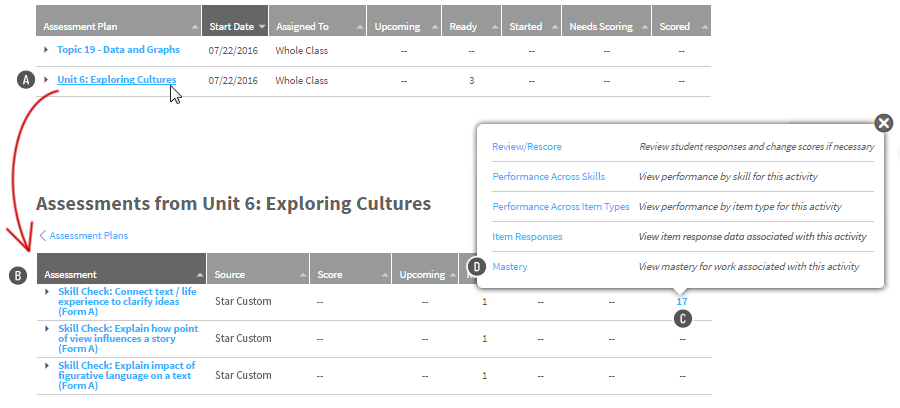Expand Skill Check: Connect text / life experience row
This screenshot has width=900, height=408.
click(x=47, y=292)
